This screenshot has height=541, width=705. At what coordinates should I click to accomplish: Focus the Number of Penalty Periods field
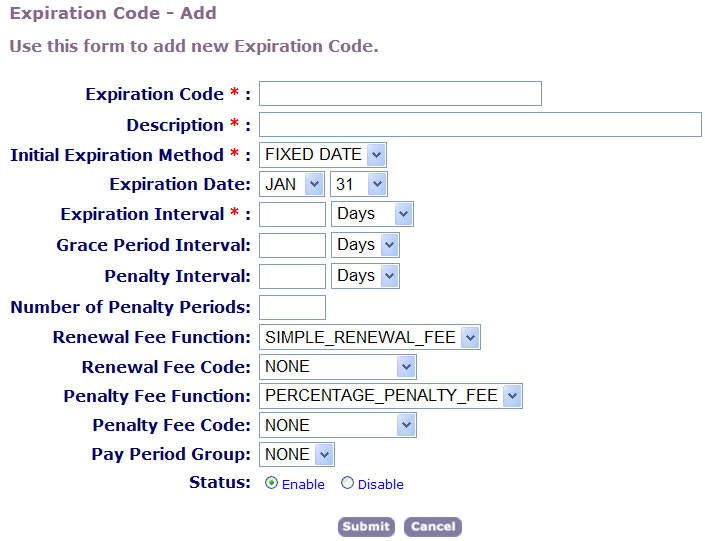292,307
